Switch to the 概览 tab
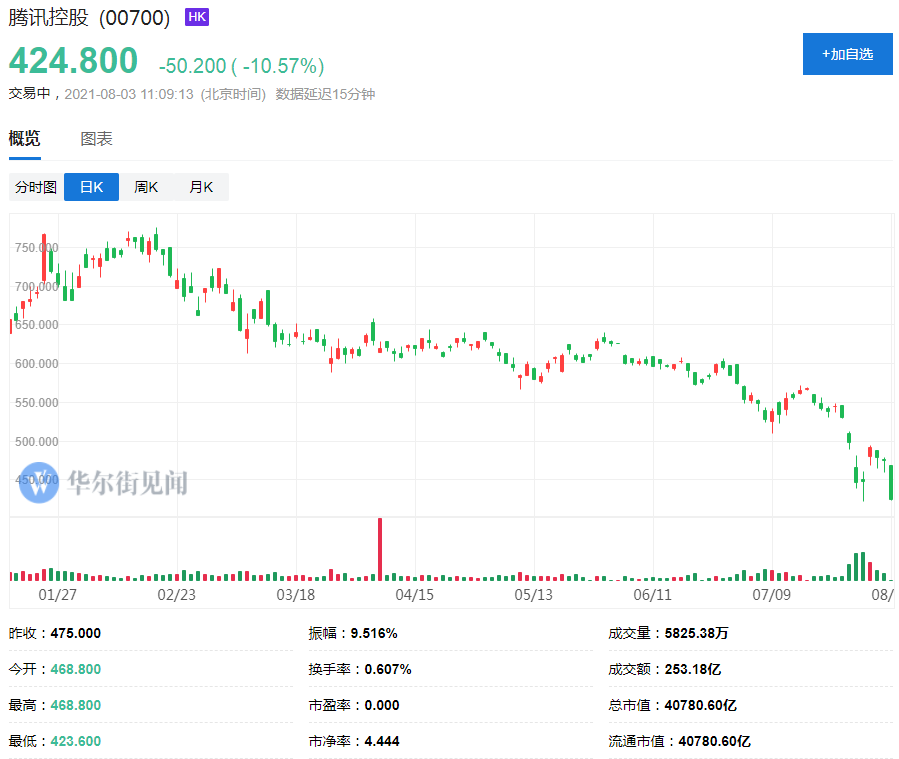 tap(25, 138)
